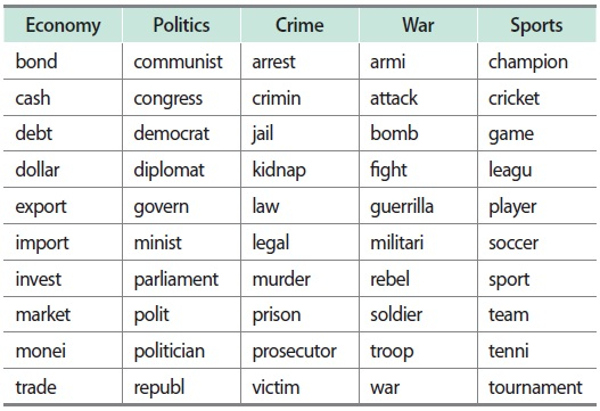Select 'soldier' in the War column
The width and height of the screenshot is (600, 411).
pyautogui.click(x=396, y=315)
